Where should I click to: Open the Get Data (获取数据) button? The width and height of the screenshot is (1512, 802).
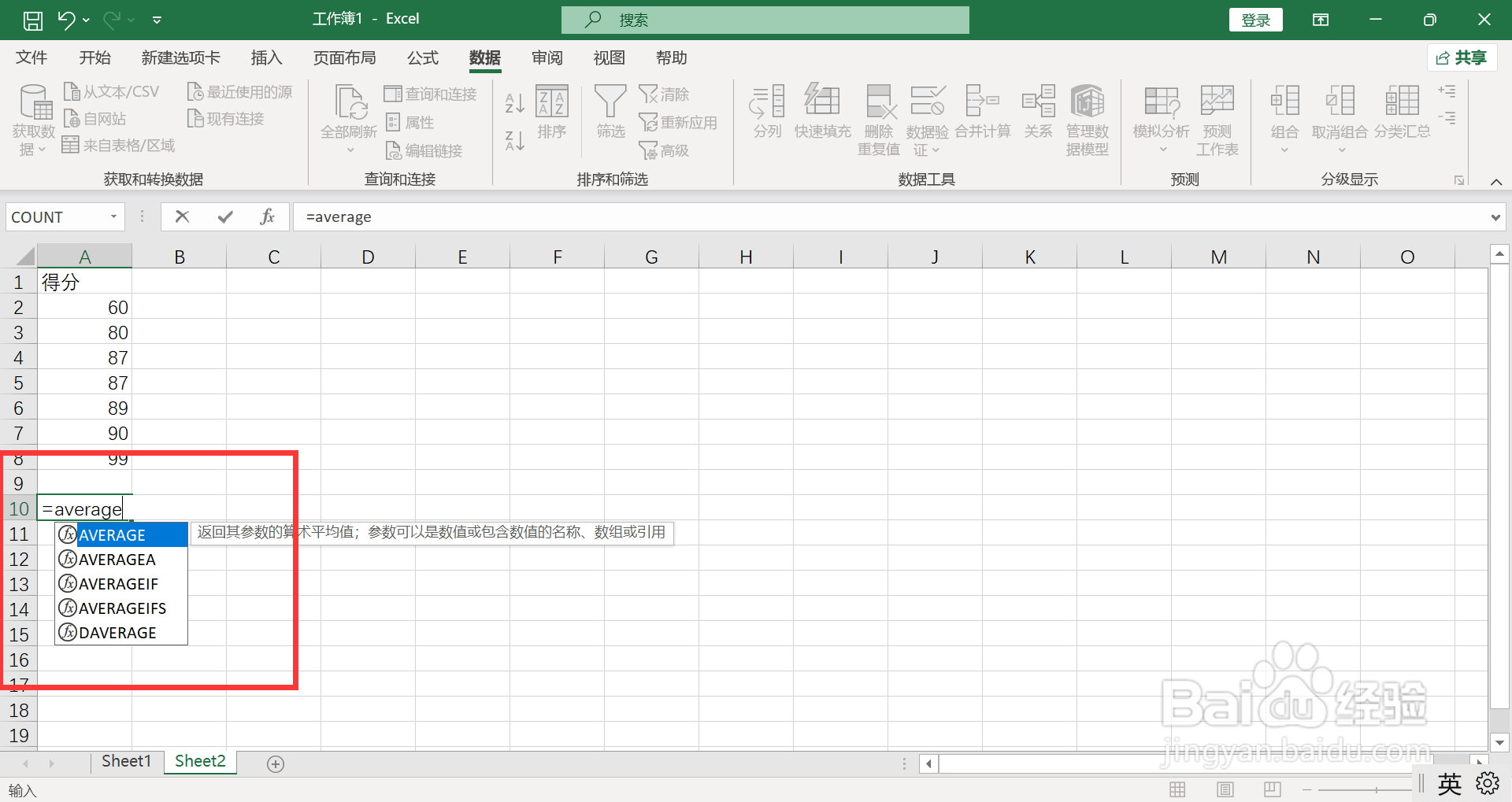34,119
